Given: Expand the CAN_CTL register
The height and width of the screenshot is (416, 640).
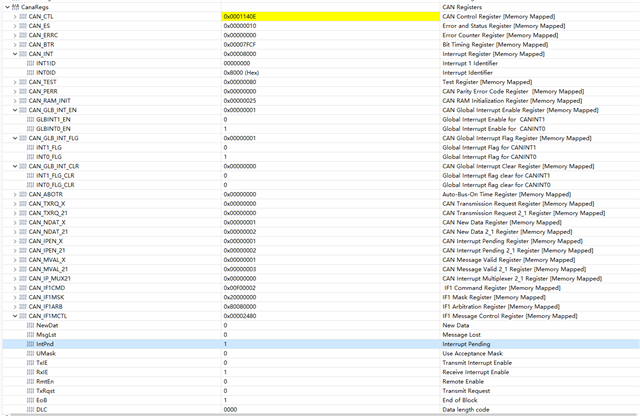Looking at the screenshot, I should pos(15,16).
